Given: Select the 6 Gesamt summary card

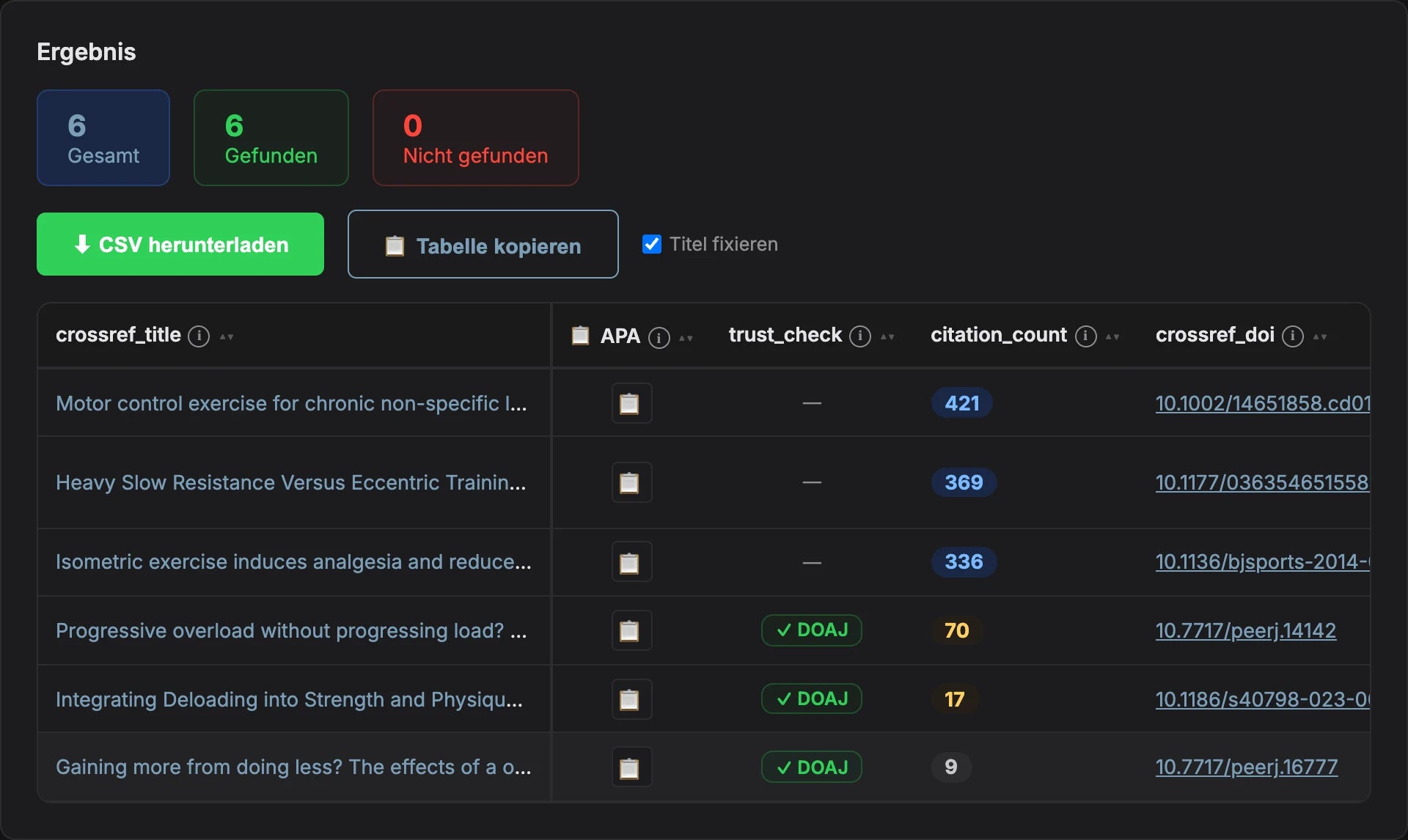Looking at the screenshot, I should [x=103, y=138].
